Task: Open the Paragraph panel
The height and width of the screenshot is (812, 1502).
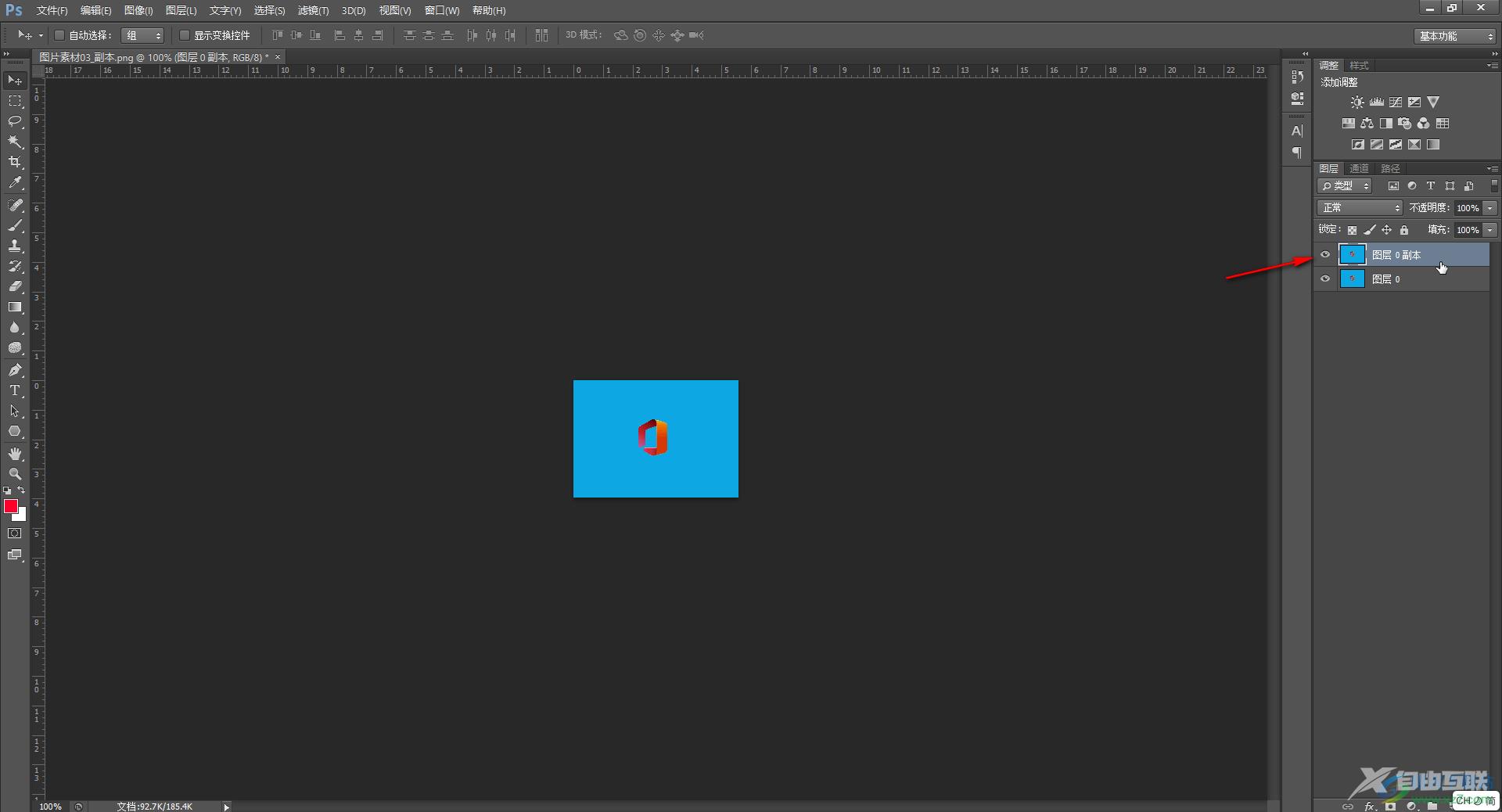Action: 1297,153
